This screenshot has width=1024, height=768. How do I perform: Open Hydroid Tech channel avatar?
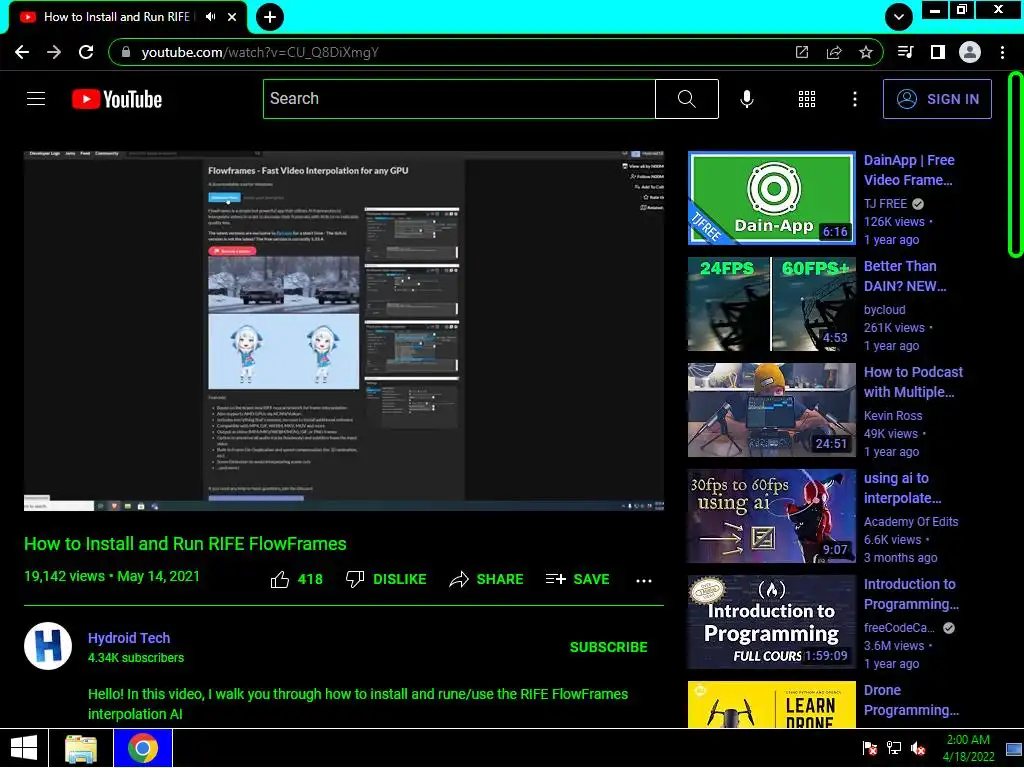[x=48, y=647]
